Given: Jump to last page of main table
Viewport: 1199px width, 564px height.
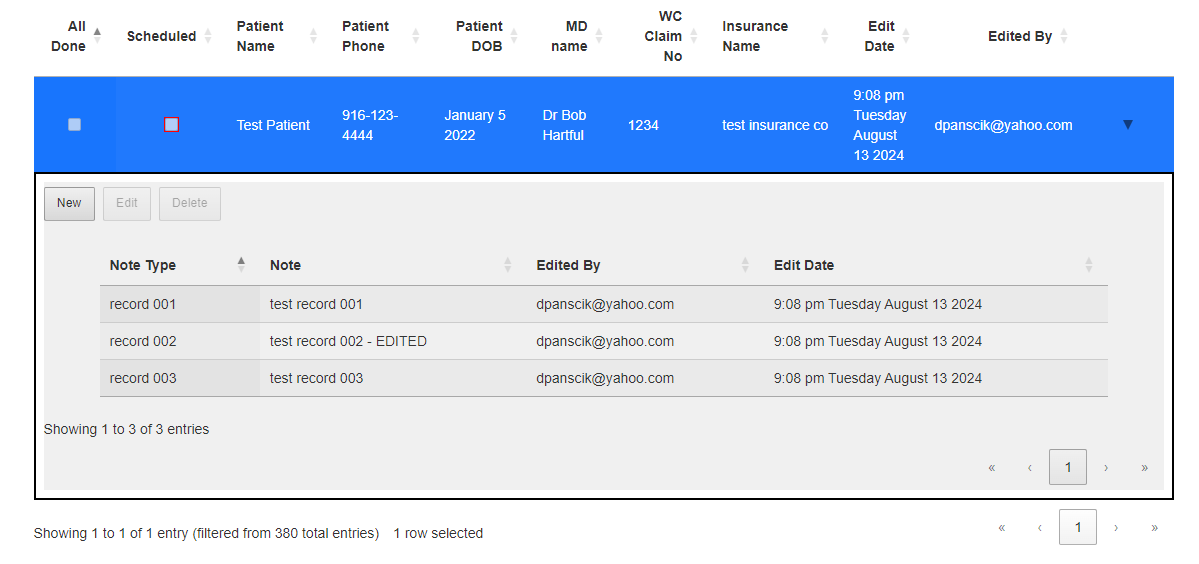Looking at the screenshot, I should 1154,527.
